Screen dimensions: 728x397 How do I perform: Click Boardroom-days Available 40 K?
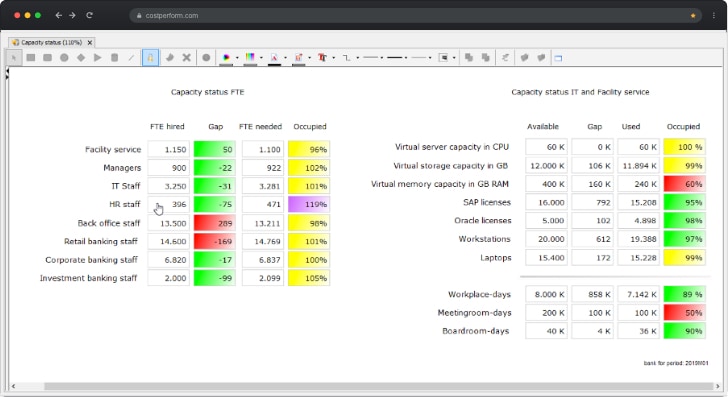click(x=546, y=331)
